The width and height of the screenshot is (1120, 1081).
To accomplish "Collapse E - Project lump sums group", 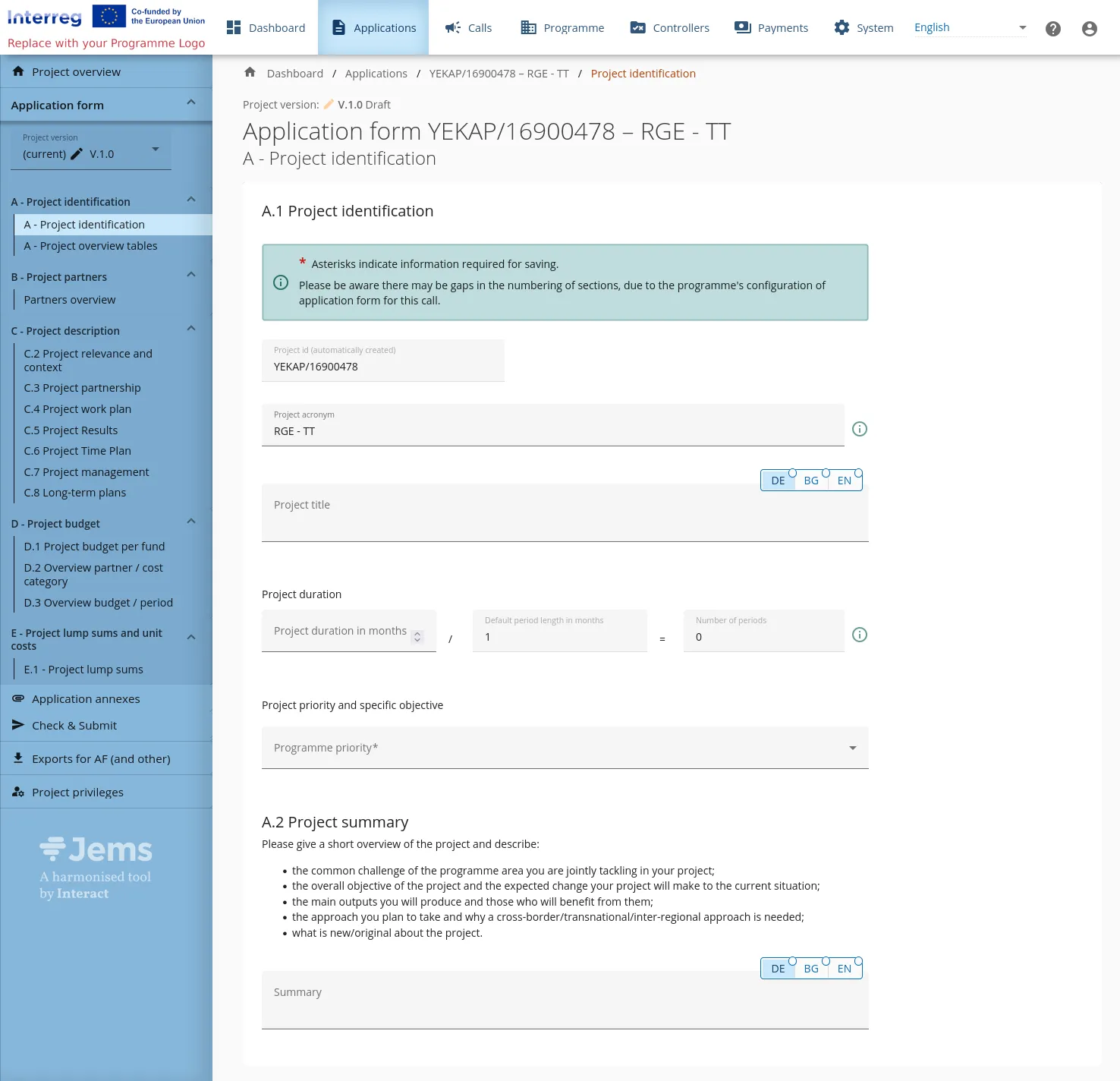I will [191, 638].
